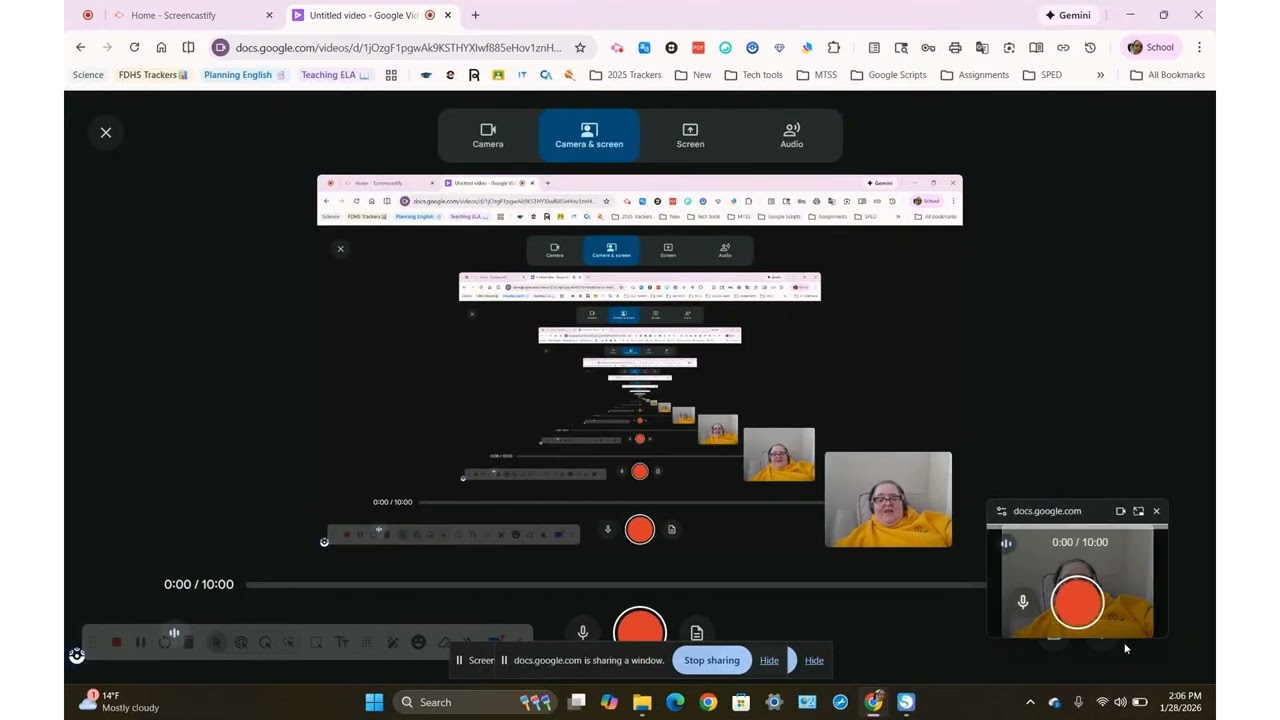Image resolution: width=1280 pixels, height=720 pixels.
Task: Open the Extensions puzzle icon
Action: click(x=834, y=47)
